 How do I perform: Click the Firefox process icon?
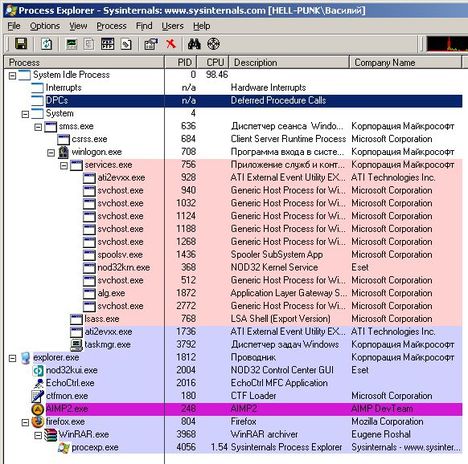(x=38, y=422)
